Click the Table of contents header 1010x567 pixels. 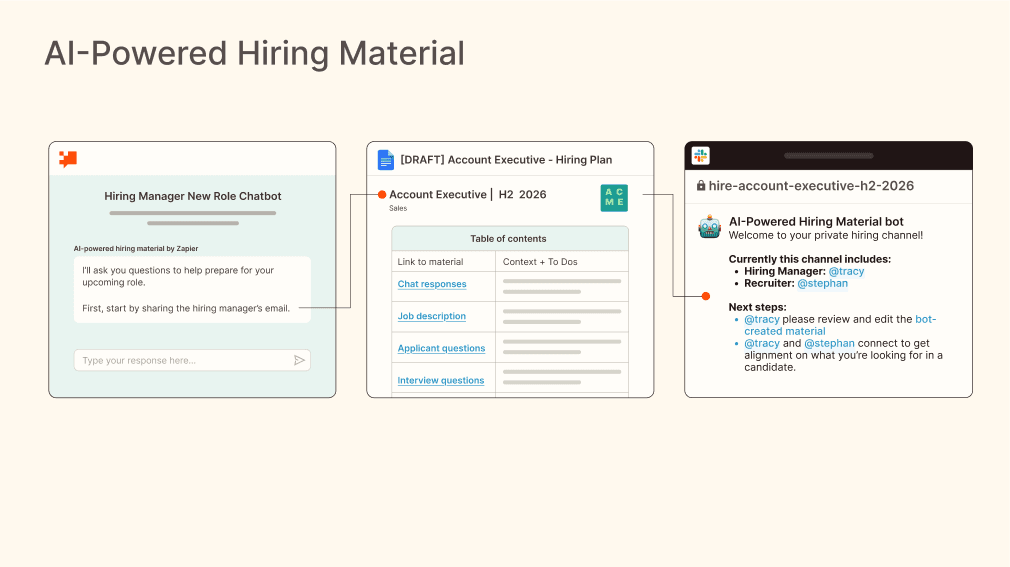tap(508, 239)
